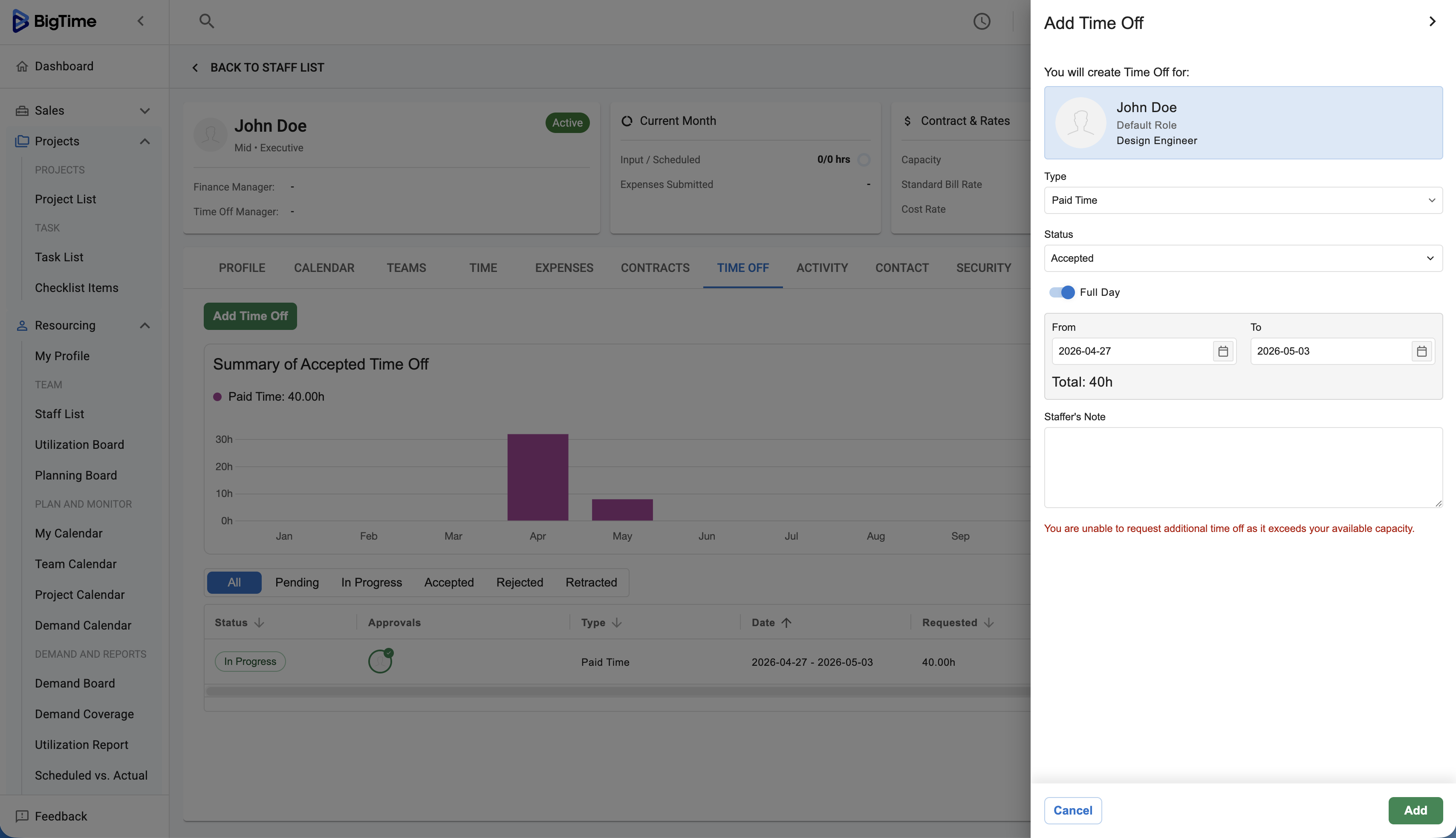Open the To date calendar picker
Image resolution: width=1456 pixels, height=838 pixels.
pos(1421,351)
